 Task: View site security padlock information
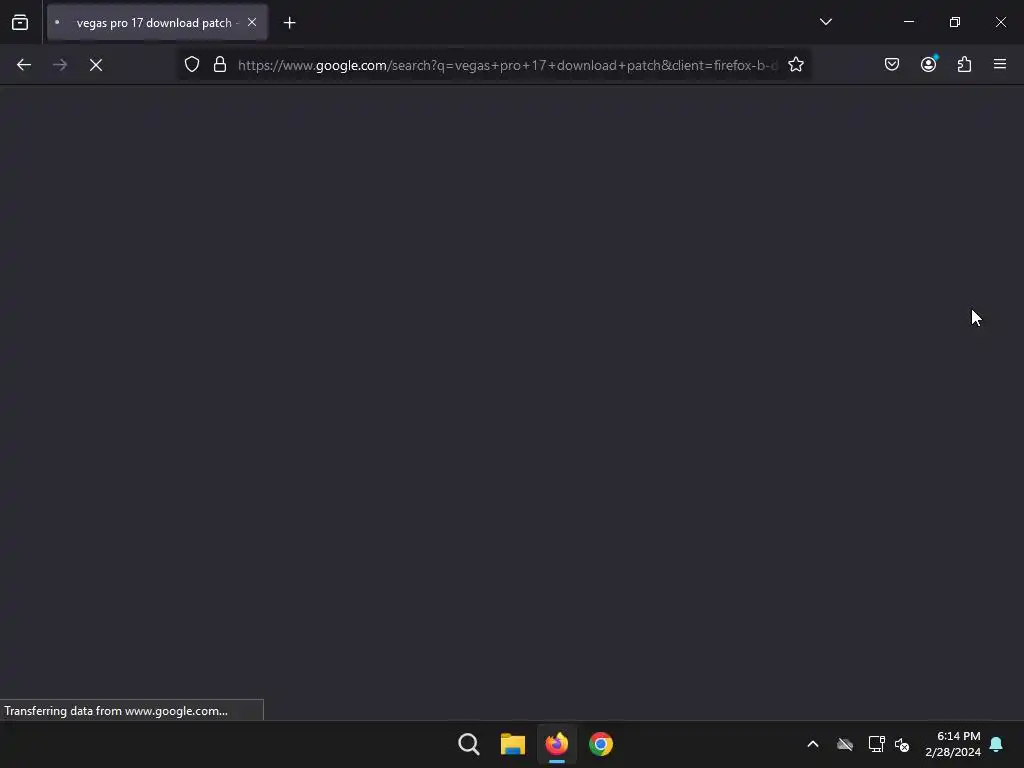(x=220, y=65)
